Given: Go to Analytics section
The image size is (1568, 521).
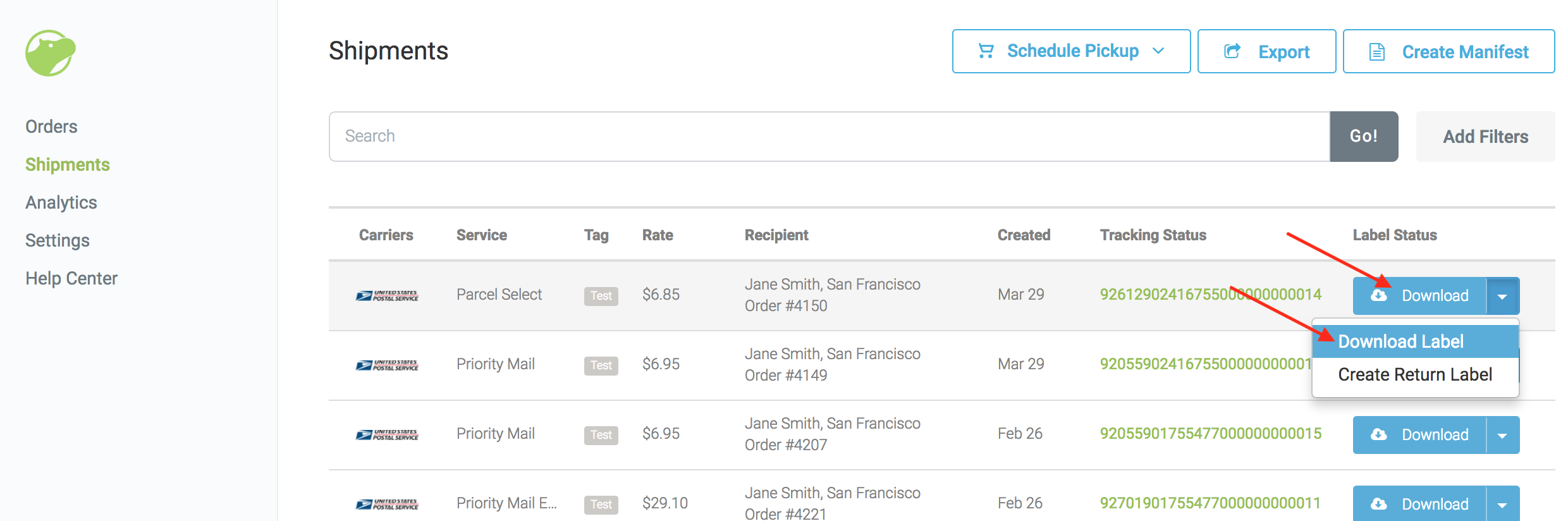Looking at the screenshot, I should pyautogui.click(x=61, y=202).
